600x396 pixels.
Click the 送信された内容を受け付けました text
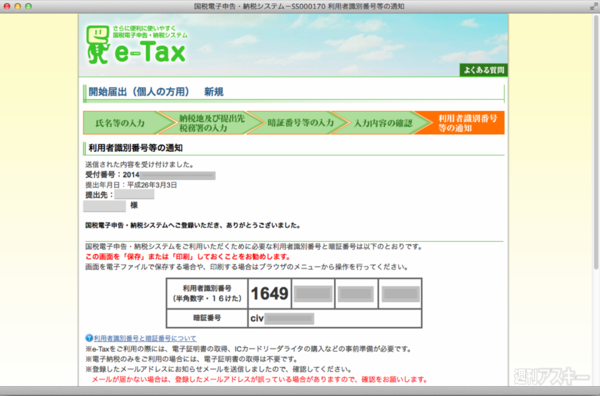click(140, 165)
